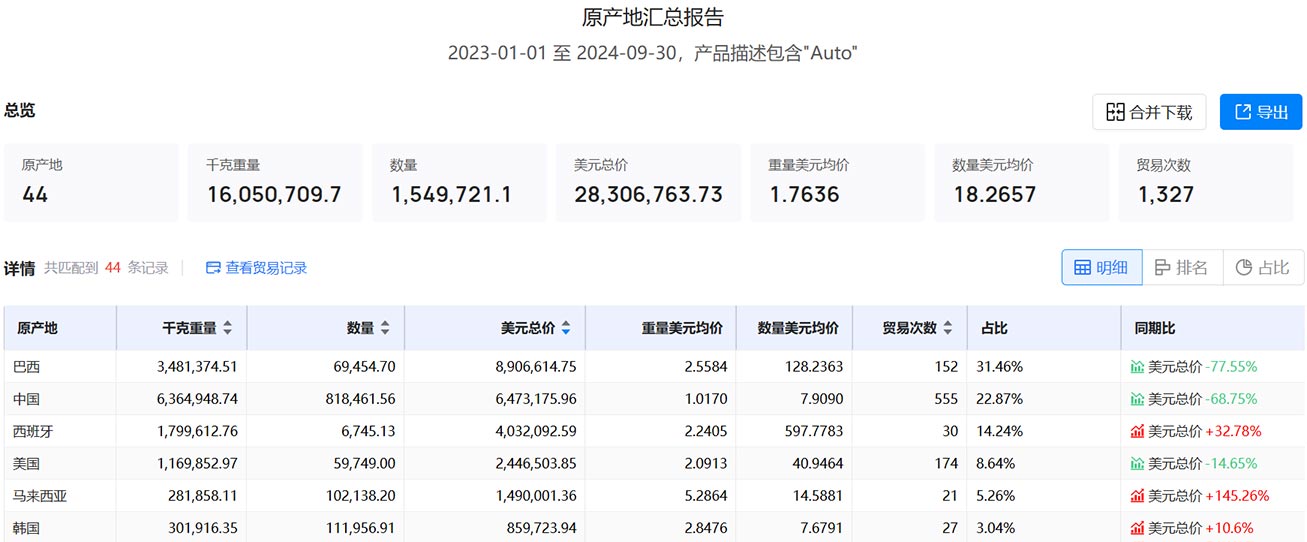Click the 明细 table grid icon

1082,268
